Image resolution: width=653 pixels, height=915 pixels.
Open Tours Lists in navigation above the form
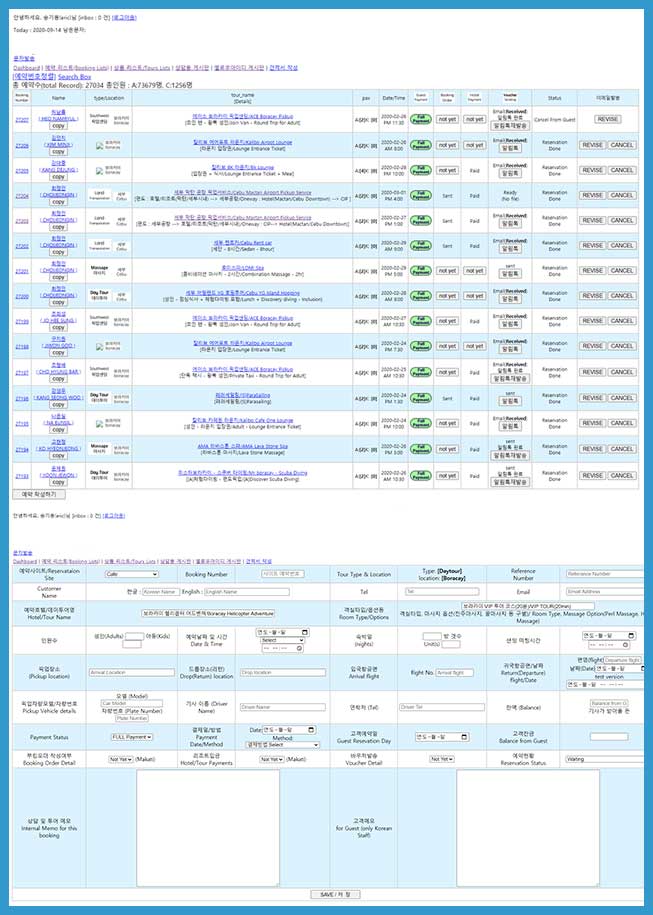(128, 561)
